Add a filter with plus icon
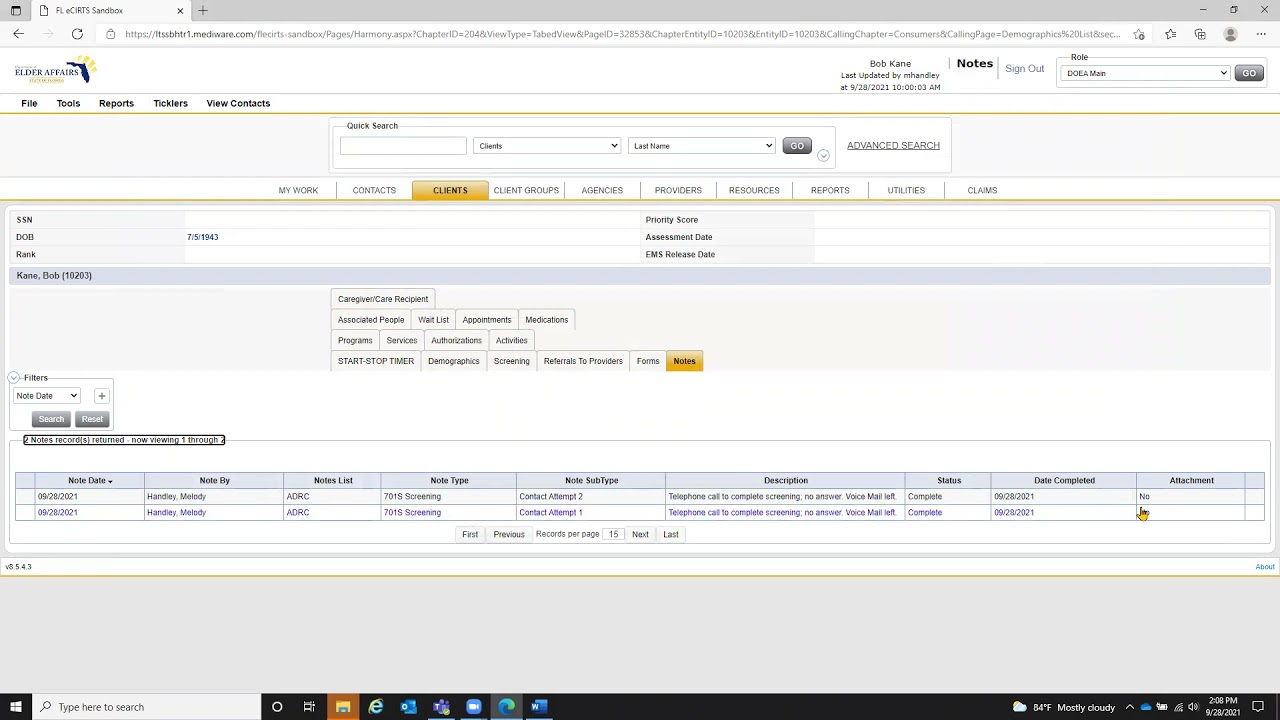1280x720 pixels. click(101, 396)
